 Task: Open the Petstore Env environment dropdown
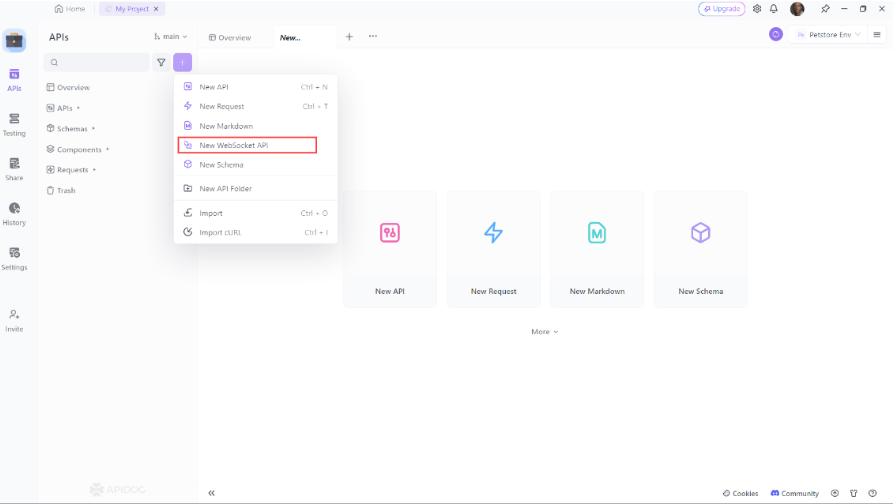[x=829, y=35]
